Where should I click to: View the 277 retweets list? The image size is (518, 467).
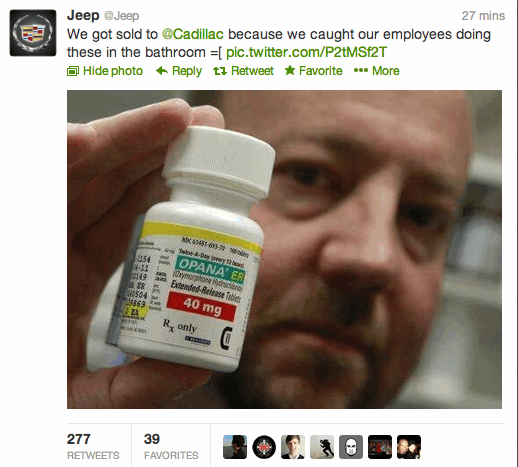[93, 446]
